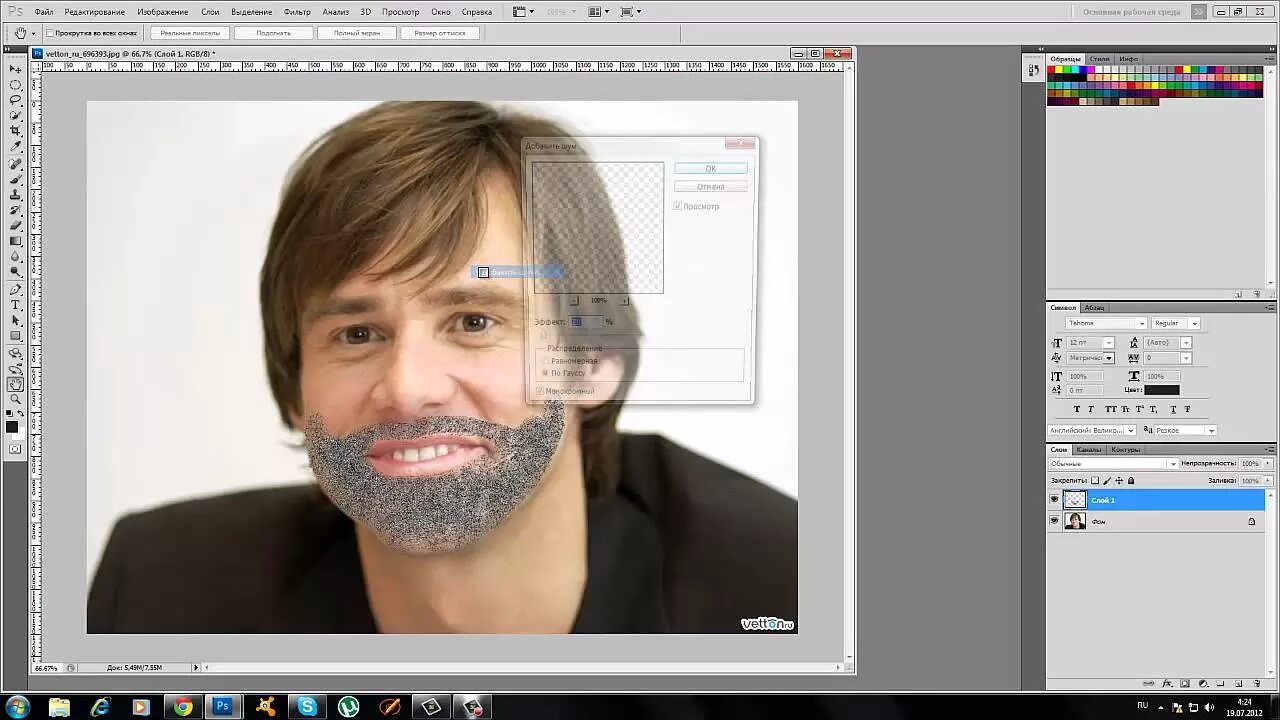Select the Eyedropper tool
This screenshot has width=1280, height=720.
tap(15, 147)
